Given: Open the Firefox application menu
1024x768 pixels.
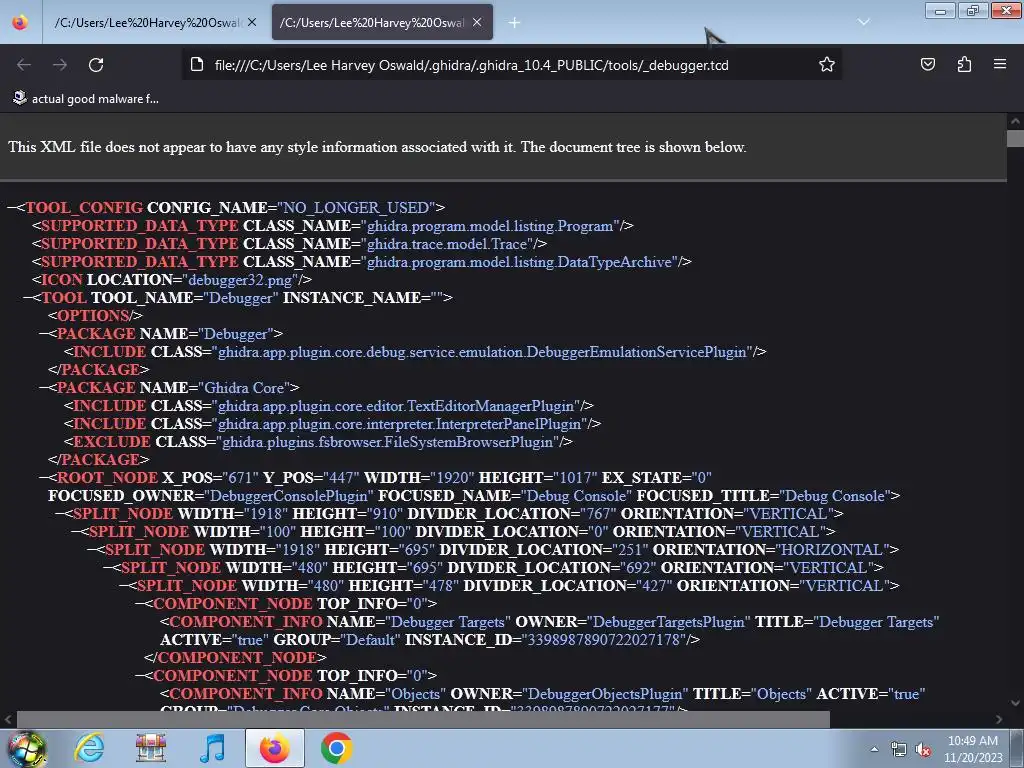Looking at the screenshot, I should tap(1000, 64).
